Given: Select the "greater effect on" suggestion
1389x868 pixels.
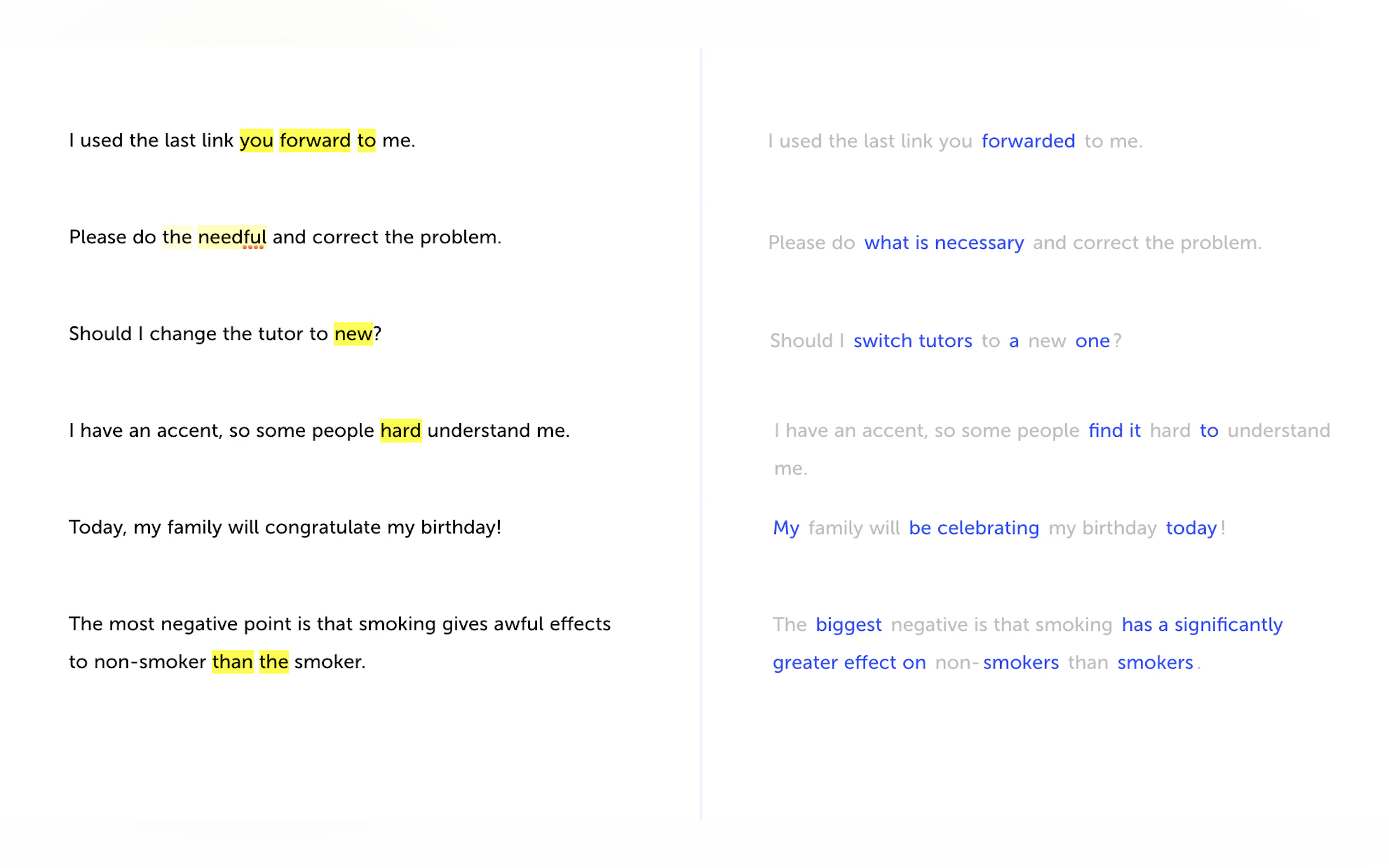Looking at the screenshot, I should (849, 662).
